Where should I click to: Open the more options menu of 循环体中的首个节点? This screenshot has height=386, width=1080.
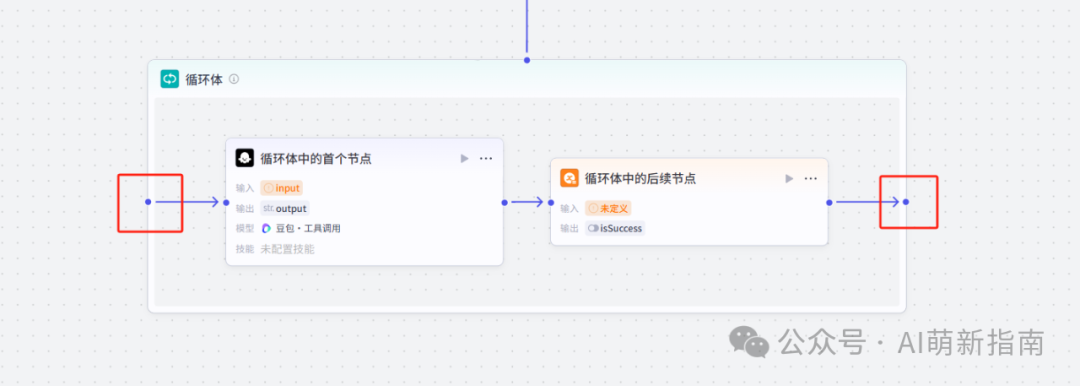(486, 159)
